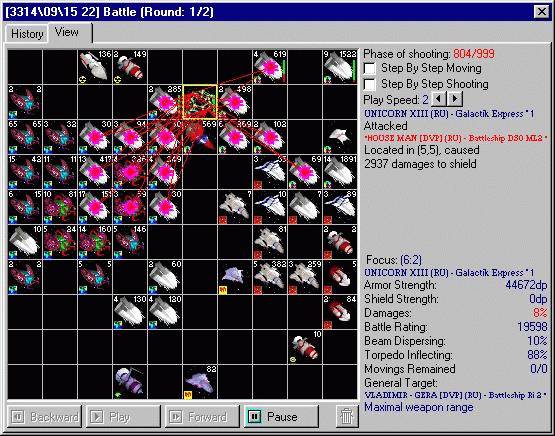Select the ship labeled 13 417

point(95,172)
